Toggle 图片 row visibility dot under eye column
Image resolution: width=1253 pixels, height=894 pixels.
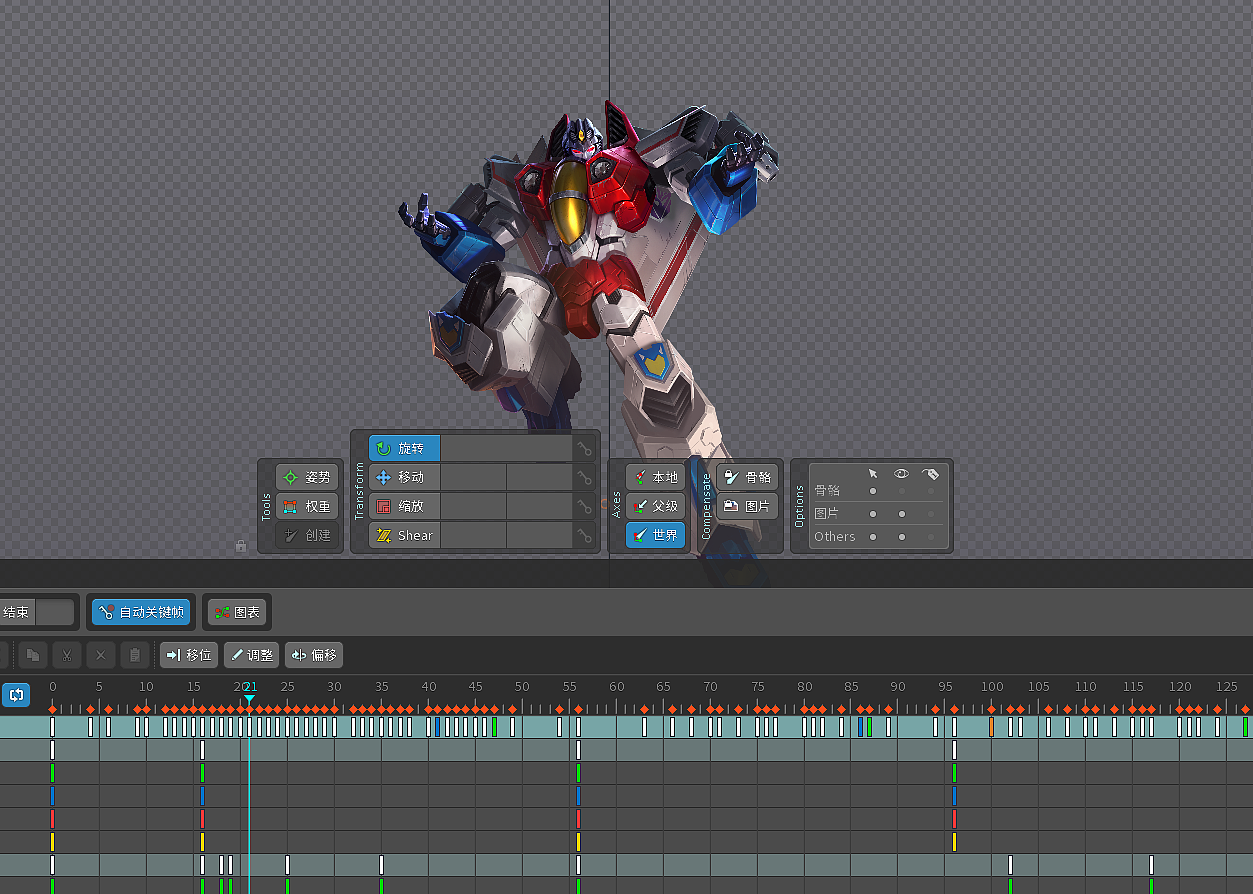tap(902, 513)
